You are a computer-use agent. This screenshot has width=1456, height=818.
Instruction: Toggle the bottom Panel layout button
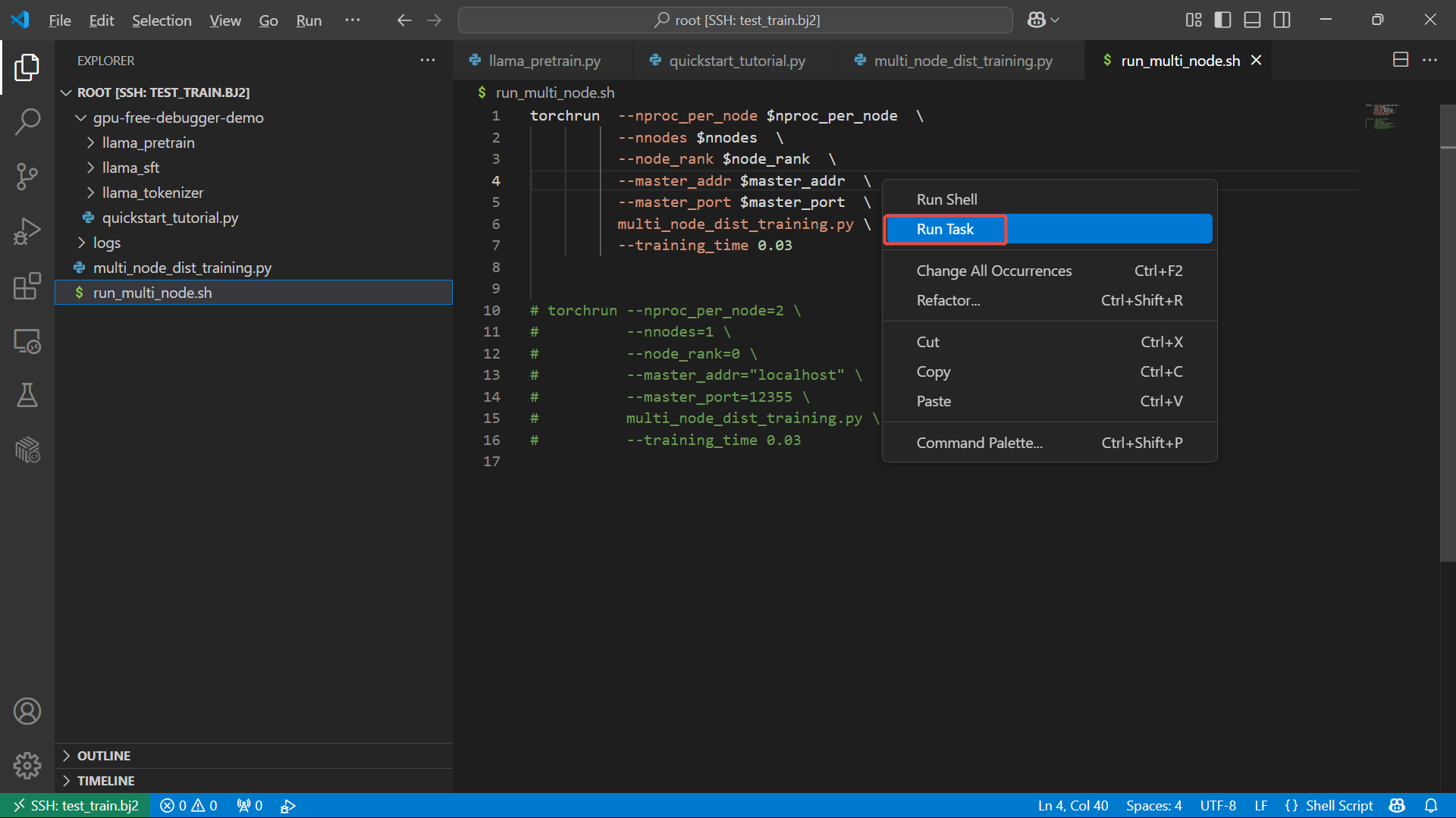coord(1252,20)
